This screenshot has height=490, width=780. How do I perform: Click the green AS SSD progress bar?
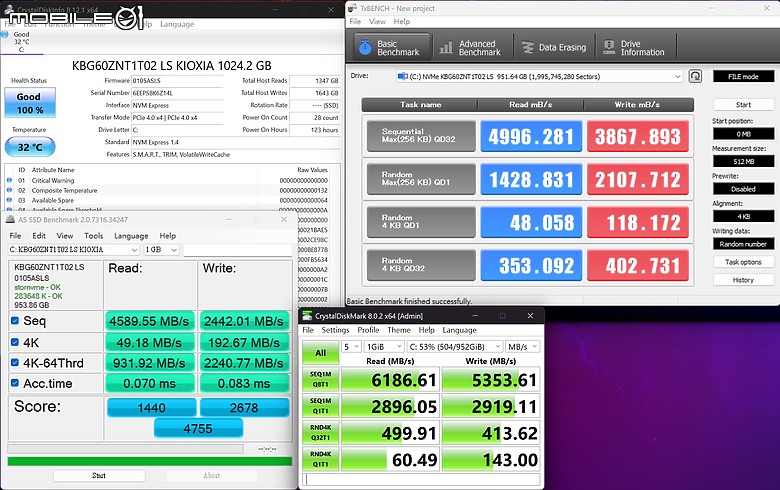click(150, 461)
